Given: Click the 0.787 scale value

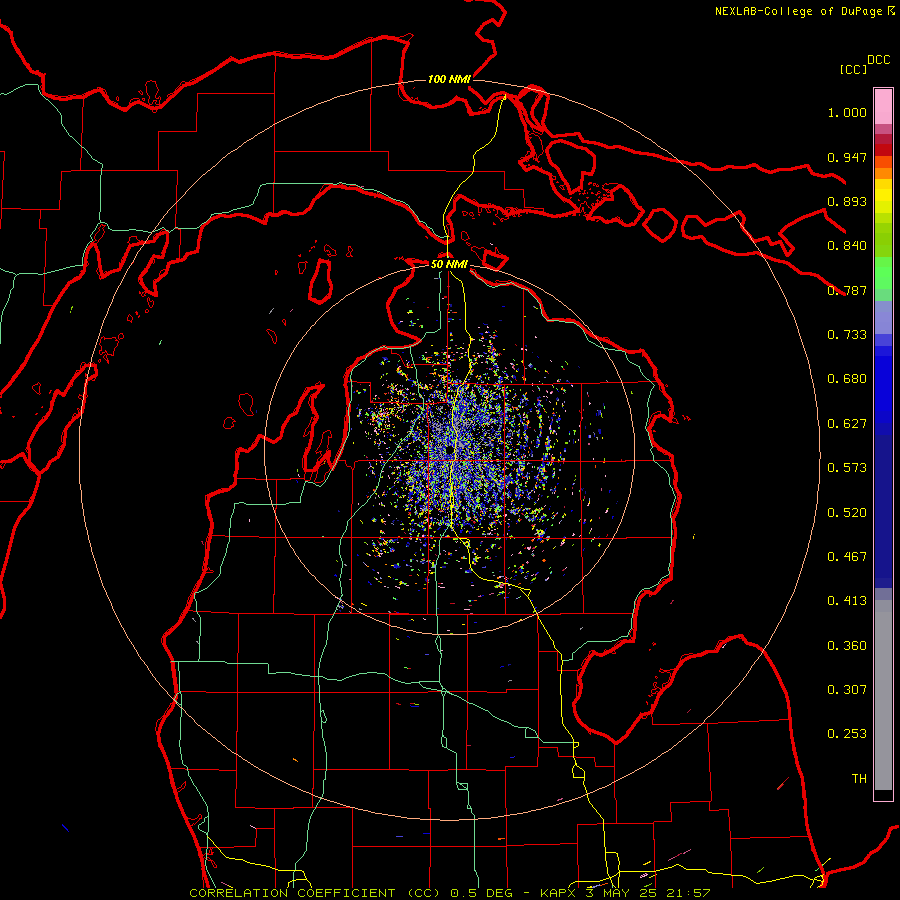Looking at the screenshot, I should 847,290.
